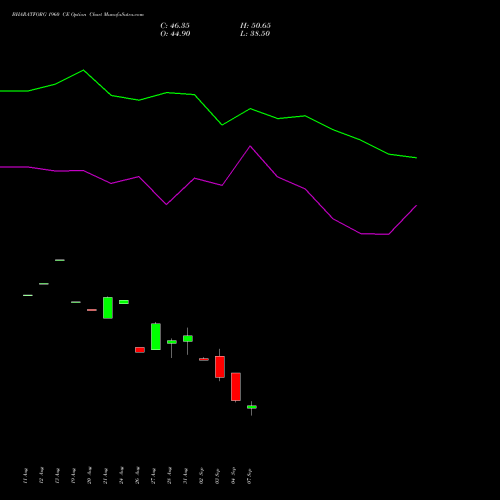
Task: Click the 28 Aug date label
Action: click(169, 475)
